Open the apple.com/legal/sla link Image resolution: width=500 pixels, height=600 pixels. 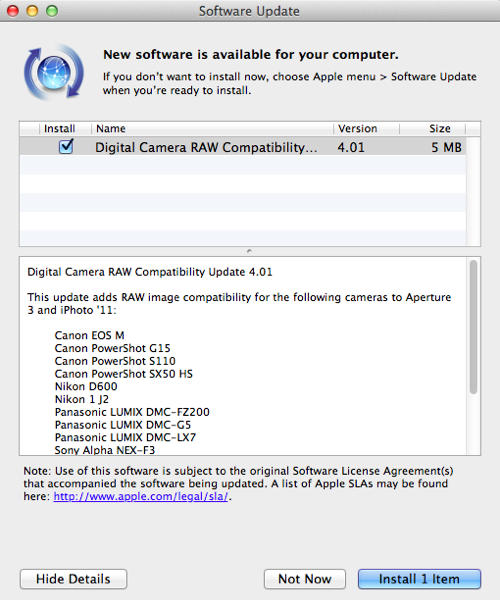[x=141, y=496]
